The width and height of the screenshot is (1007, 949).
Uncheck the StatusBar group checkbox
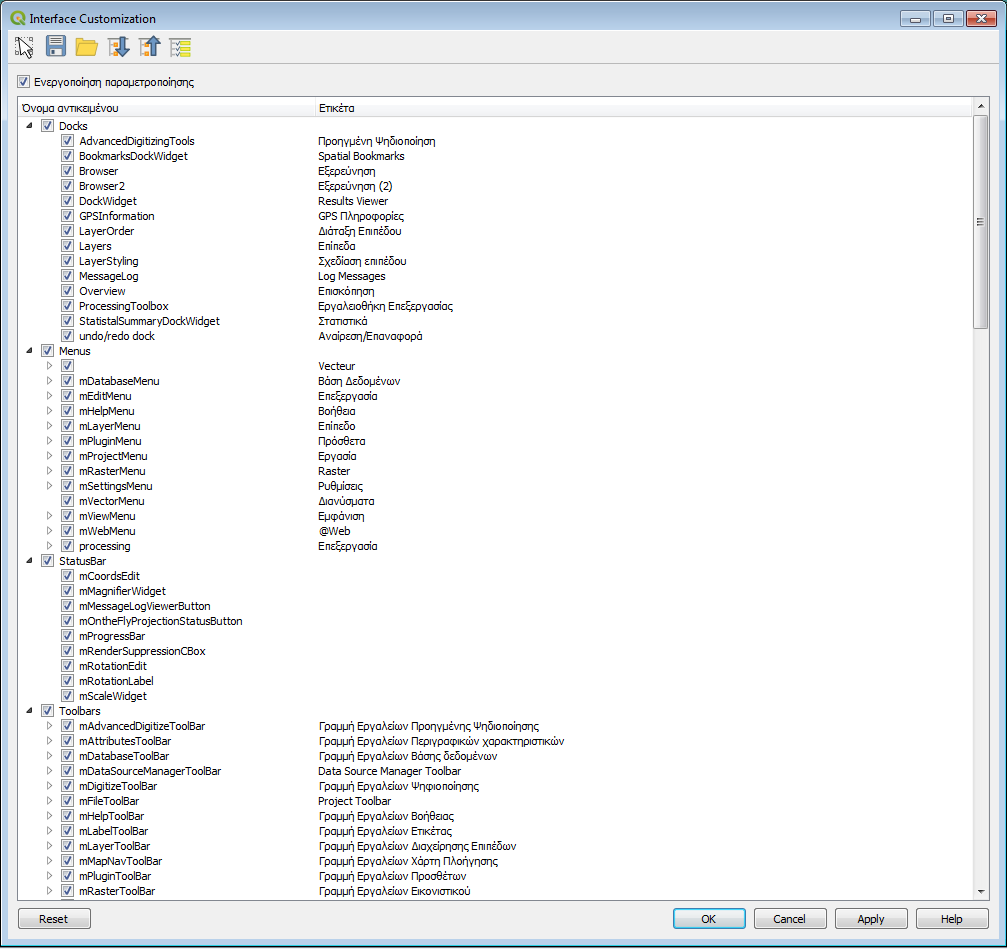click(x=48, y=561)
